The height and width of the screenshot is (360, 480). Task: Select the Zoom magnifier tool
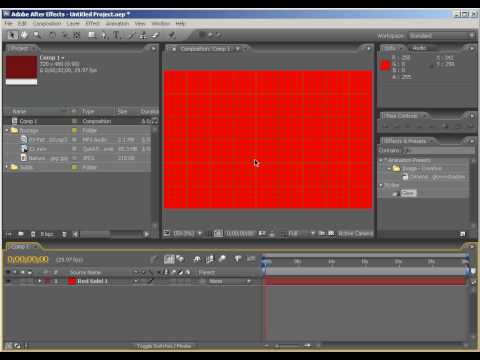point(37,35)
